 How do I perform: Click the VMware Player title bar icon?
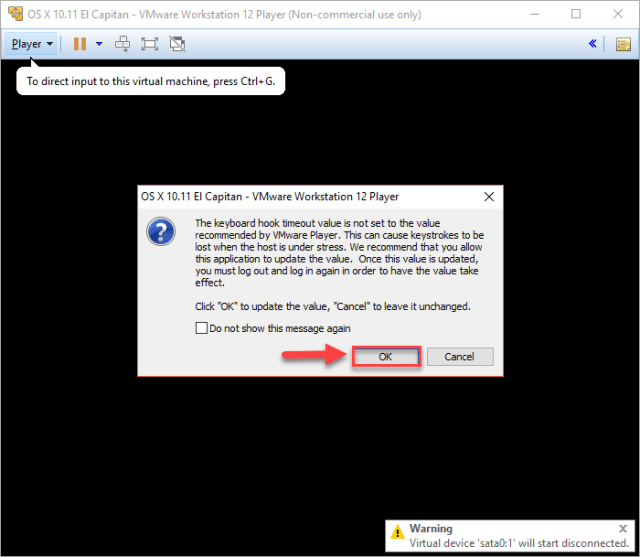click(16, 14)
